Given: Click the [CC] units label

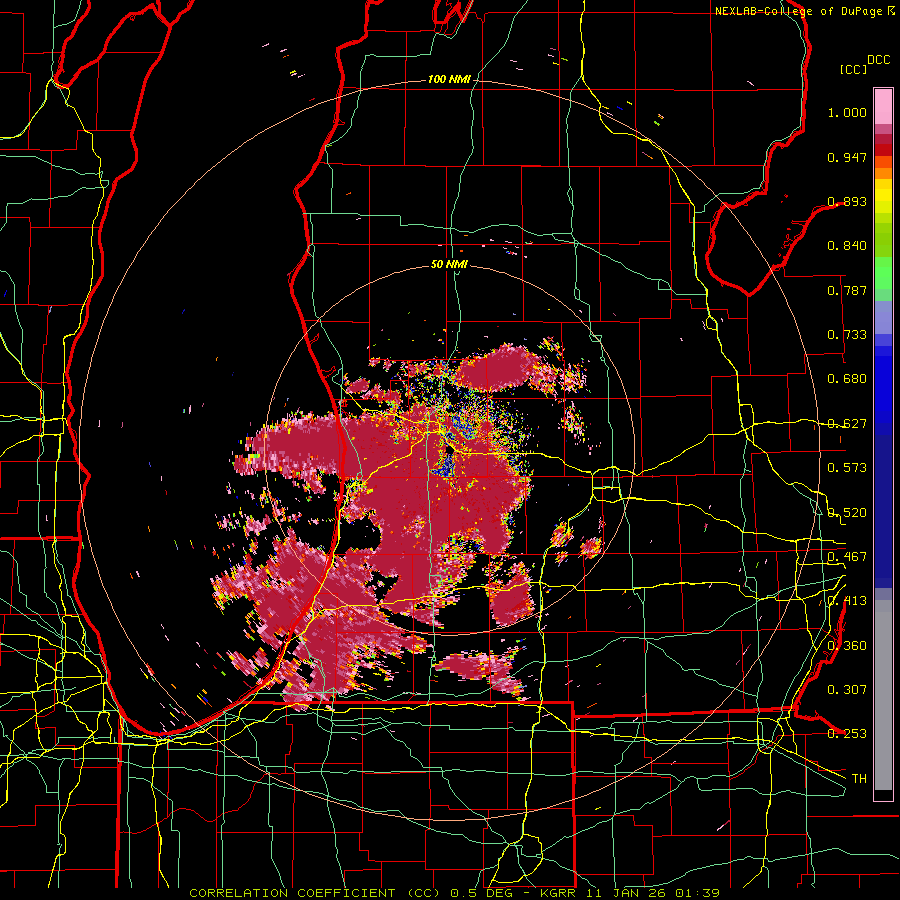Looking at the screenshot, I should coord(853,69).
